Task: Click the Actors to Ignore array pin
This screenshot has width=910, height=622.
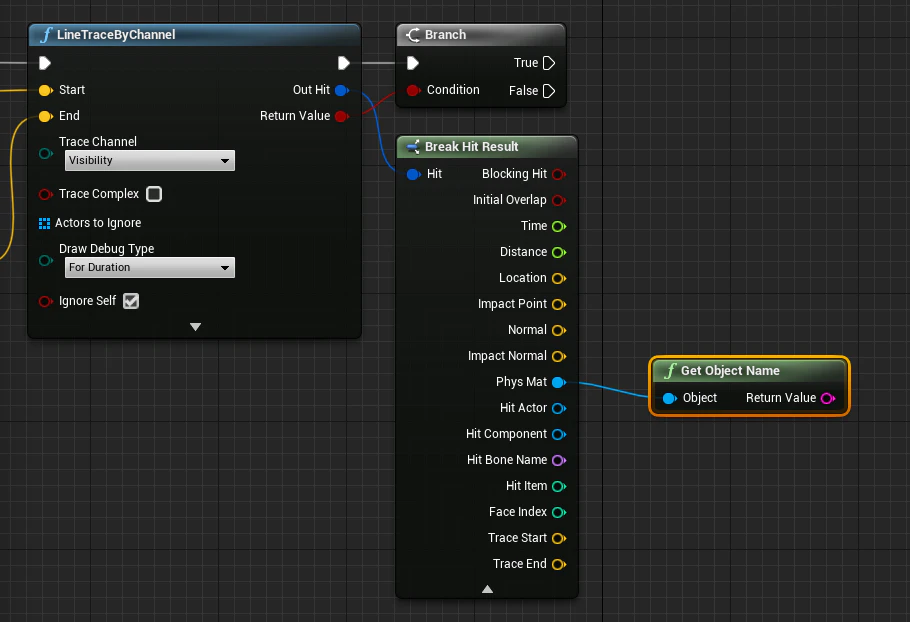Action: pyautogui.click(x=44, y=223)
